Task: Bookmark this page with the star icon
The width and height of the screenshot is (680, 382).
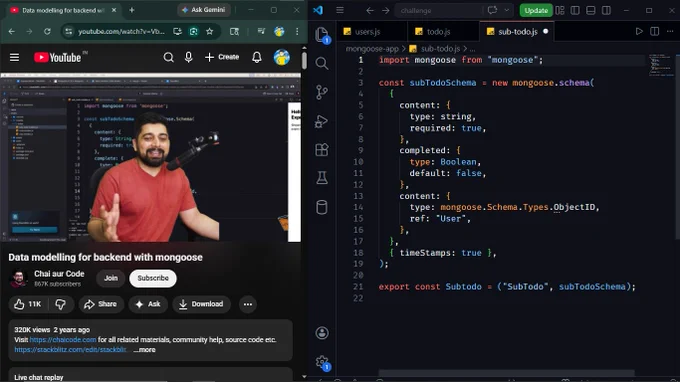Action: point(209,31)
